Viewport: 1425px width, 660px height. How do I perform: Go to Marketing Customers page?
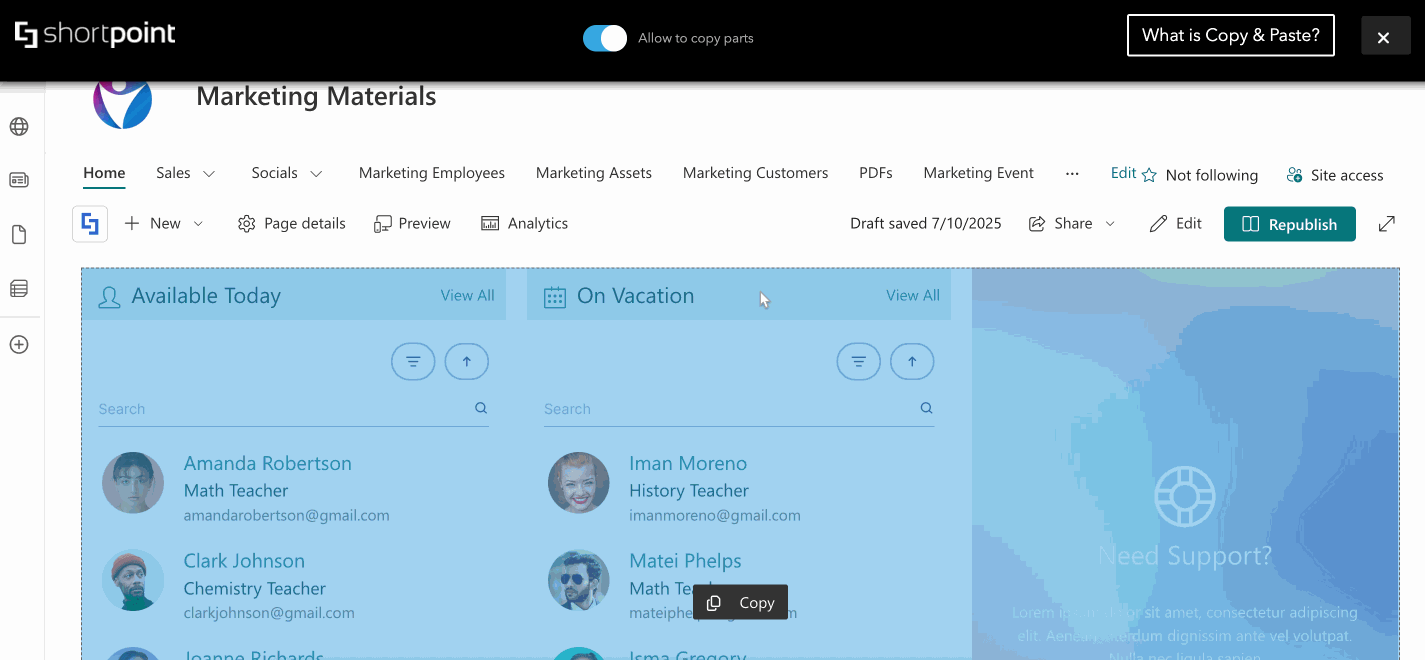(756, 173)
